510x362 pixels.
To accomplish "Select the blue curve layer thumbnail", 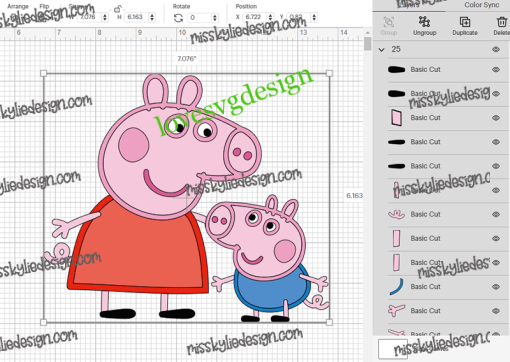I will [396, 287].
